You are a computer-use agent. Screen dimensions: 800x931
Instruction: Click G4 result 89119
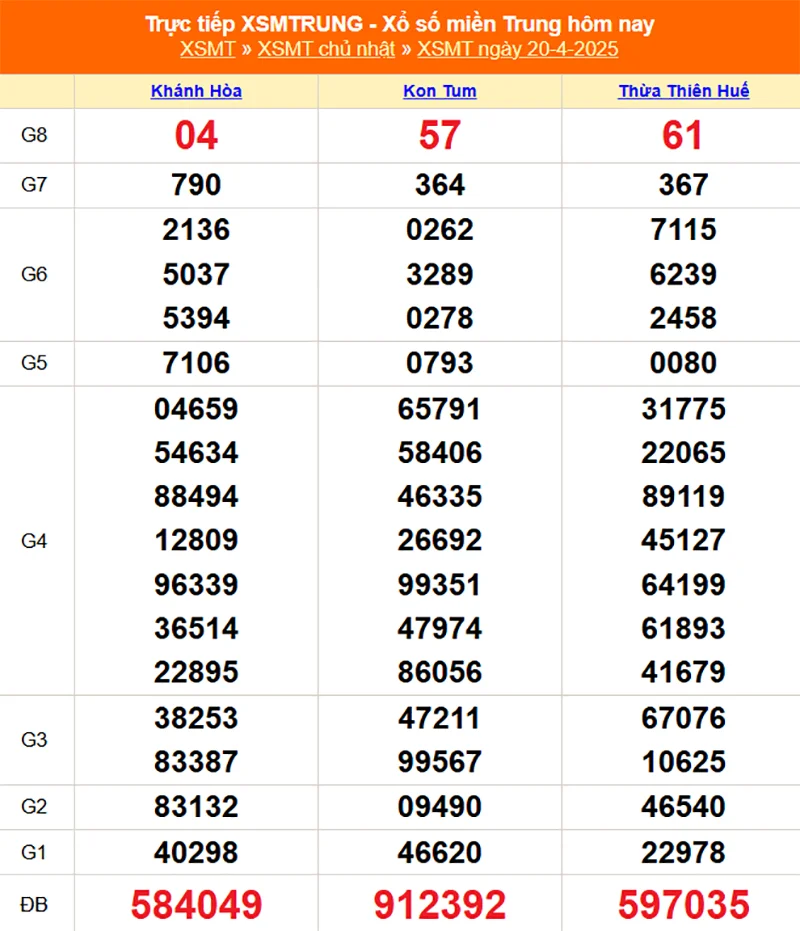pos(683,496)
